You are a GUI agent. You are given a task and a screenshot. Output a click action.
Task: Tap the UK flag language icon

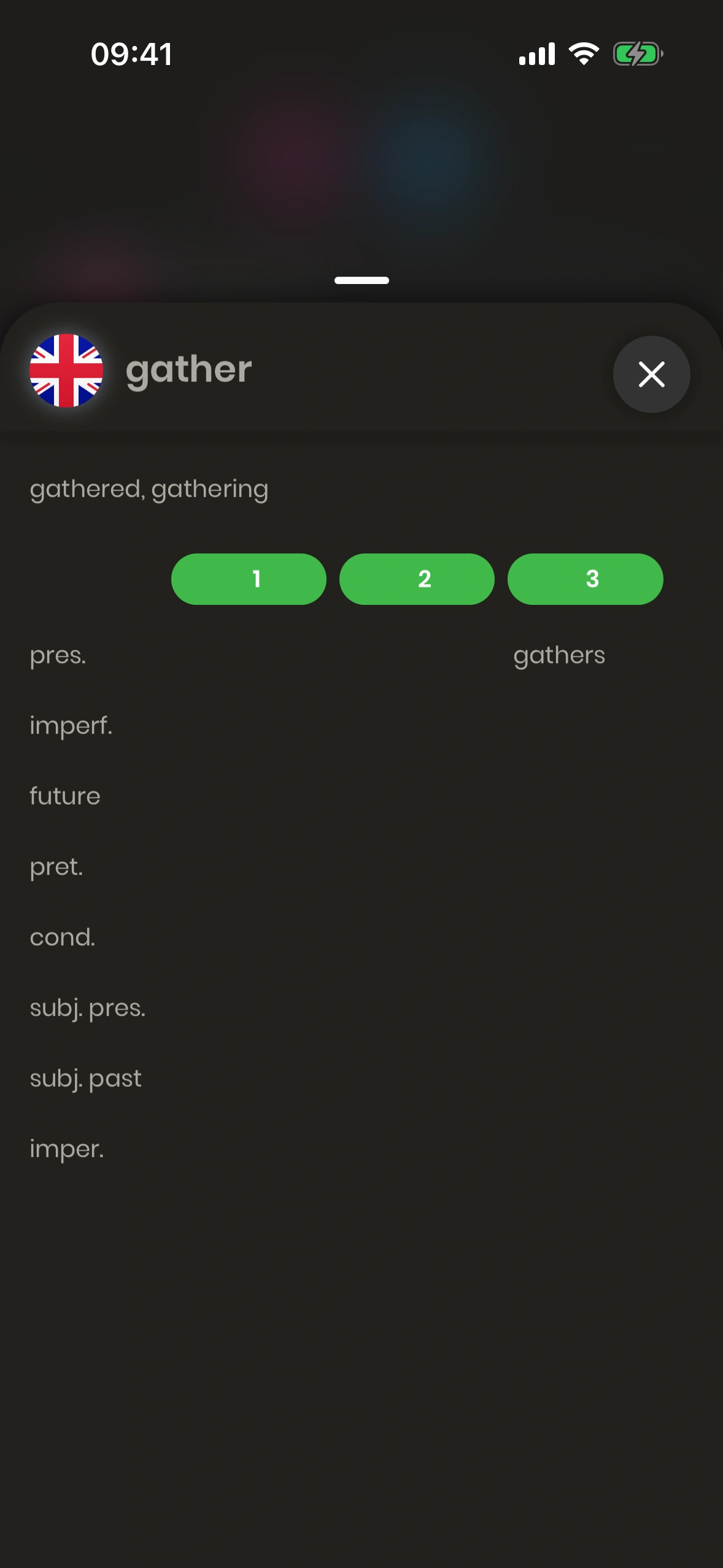(66, 371)
